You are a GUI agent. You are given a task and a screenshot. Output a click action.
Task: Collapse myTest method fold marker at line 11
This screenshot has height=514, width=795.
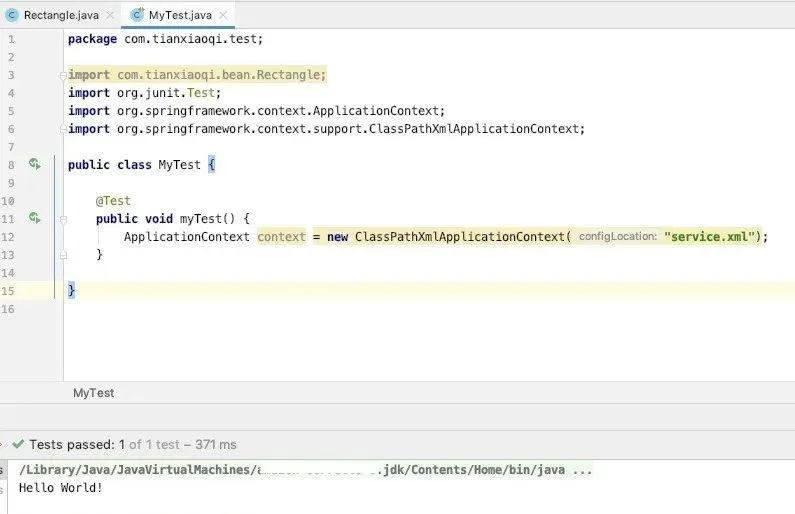click(x=63, y=219)
